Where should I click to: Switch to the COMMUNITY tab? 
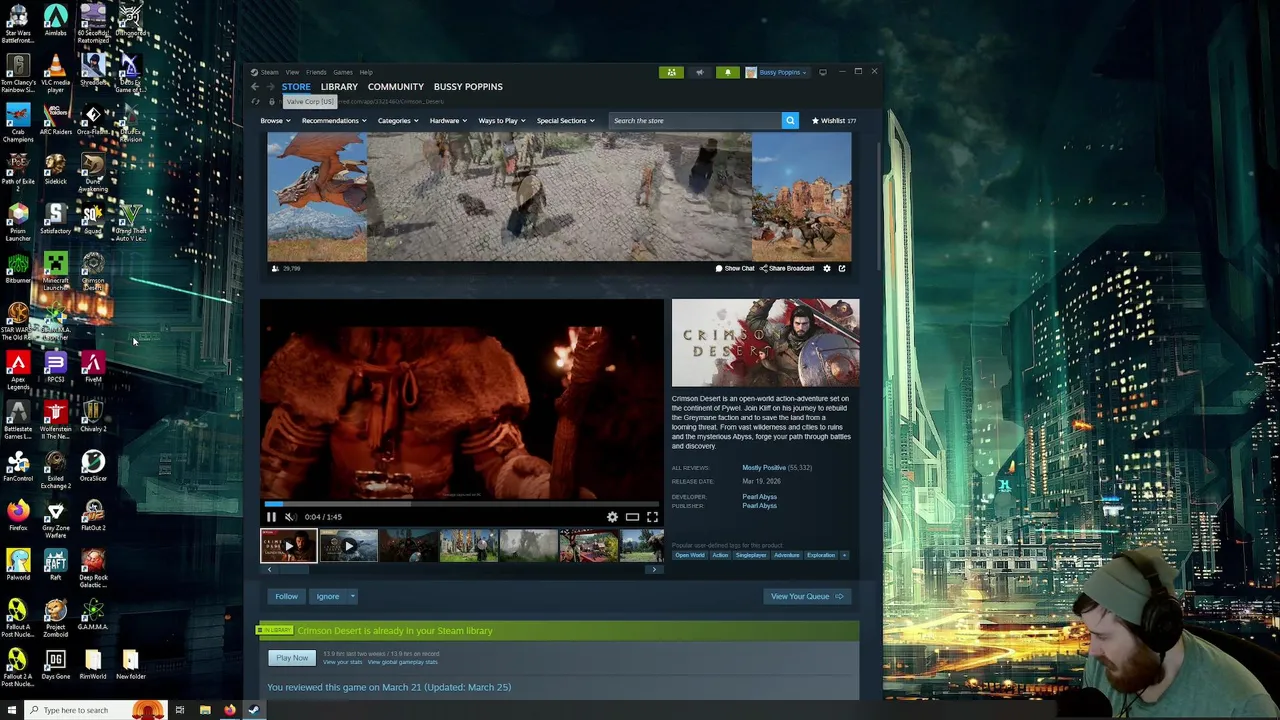[395, 87]
